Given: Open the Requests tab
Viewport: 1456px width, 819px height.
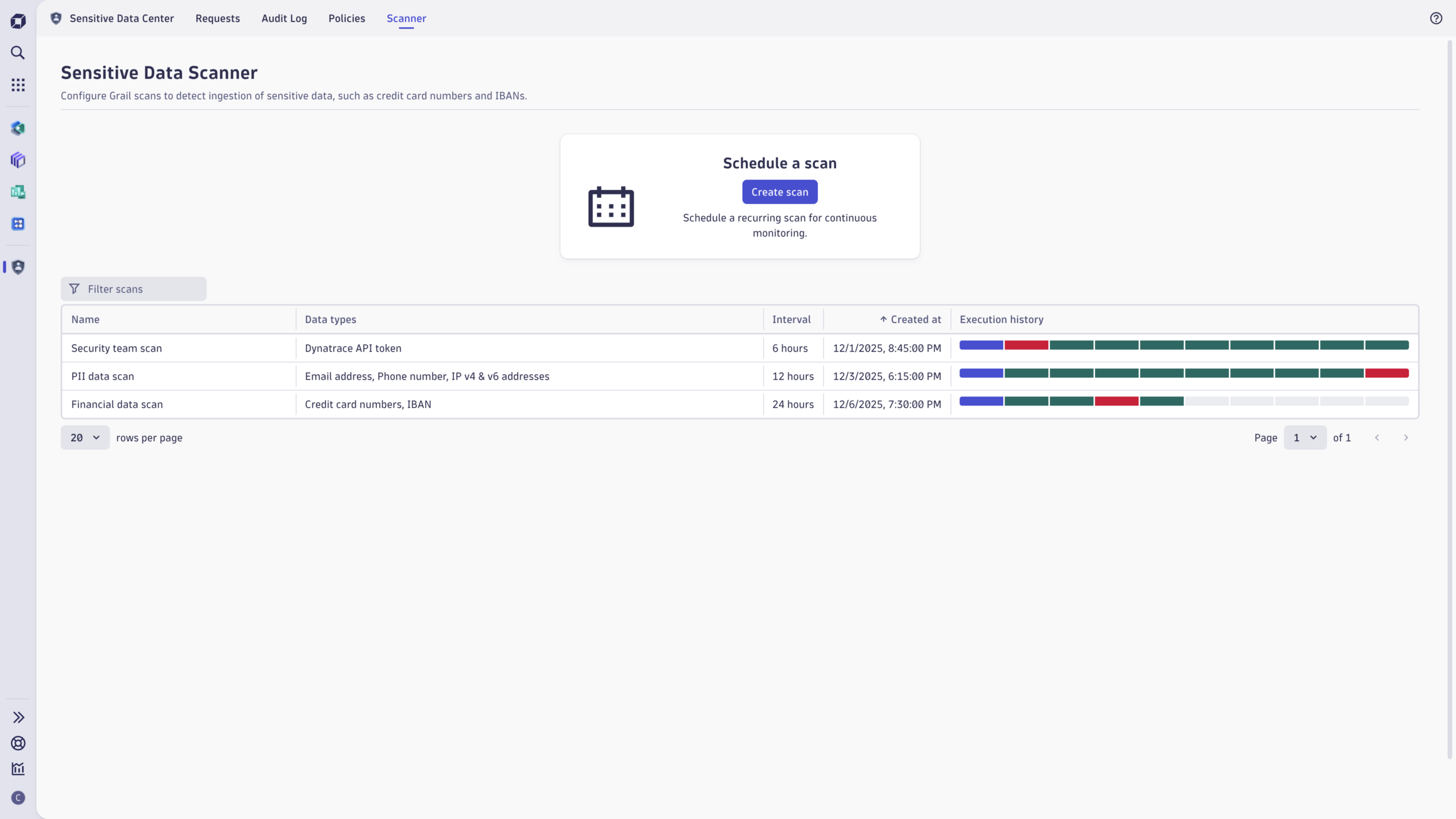Looking at the screenshot, I should click(x=217, y=18).
